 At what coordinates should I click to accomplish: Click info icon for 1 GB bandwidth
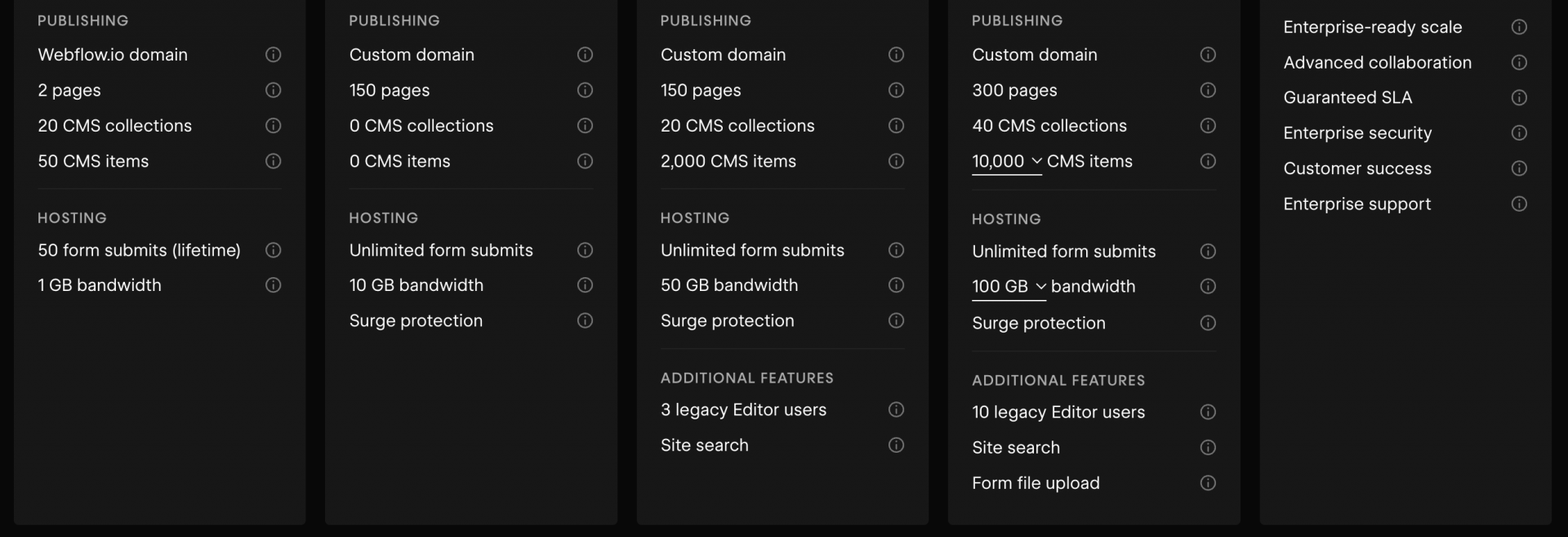point(274,285)
